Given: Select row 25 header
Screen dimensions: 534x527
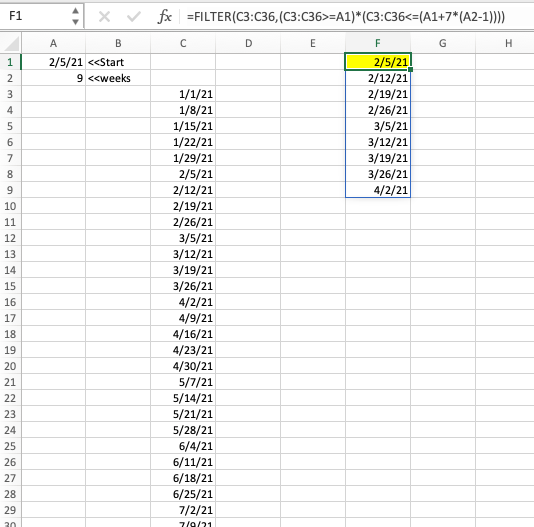Looking at the screenshot, I should click(x=10, y=446).
